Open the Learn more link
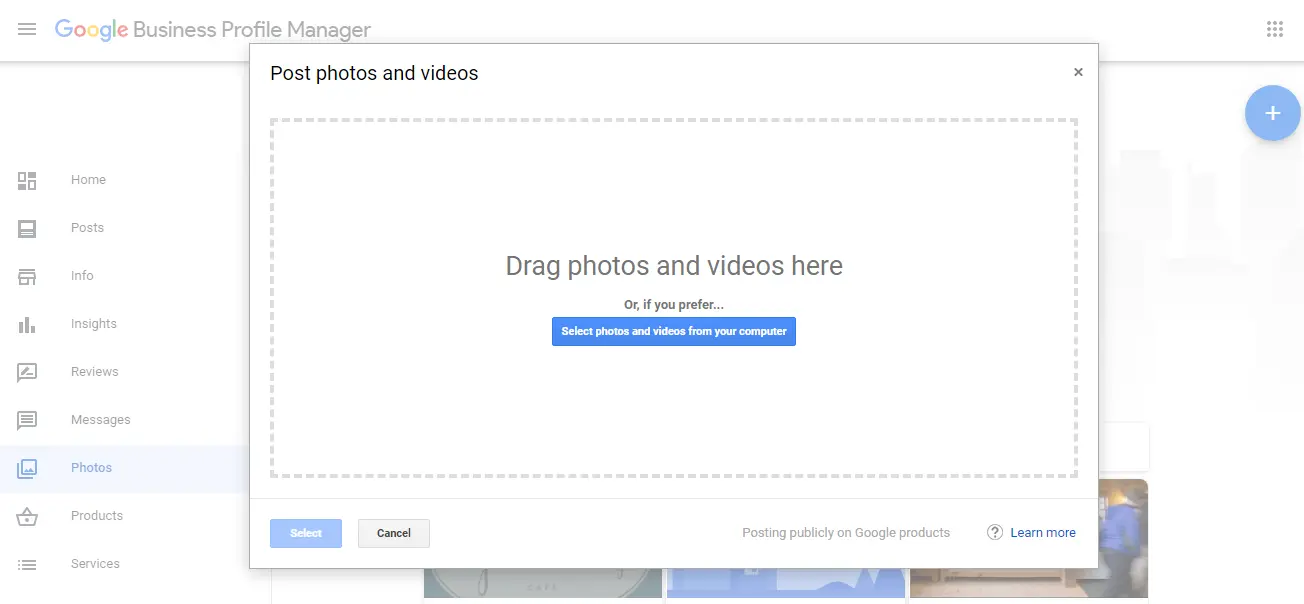1304x604 pixels. coord(1043,532)
